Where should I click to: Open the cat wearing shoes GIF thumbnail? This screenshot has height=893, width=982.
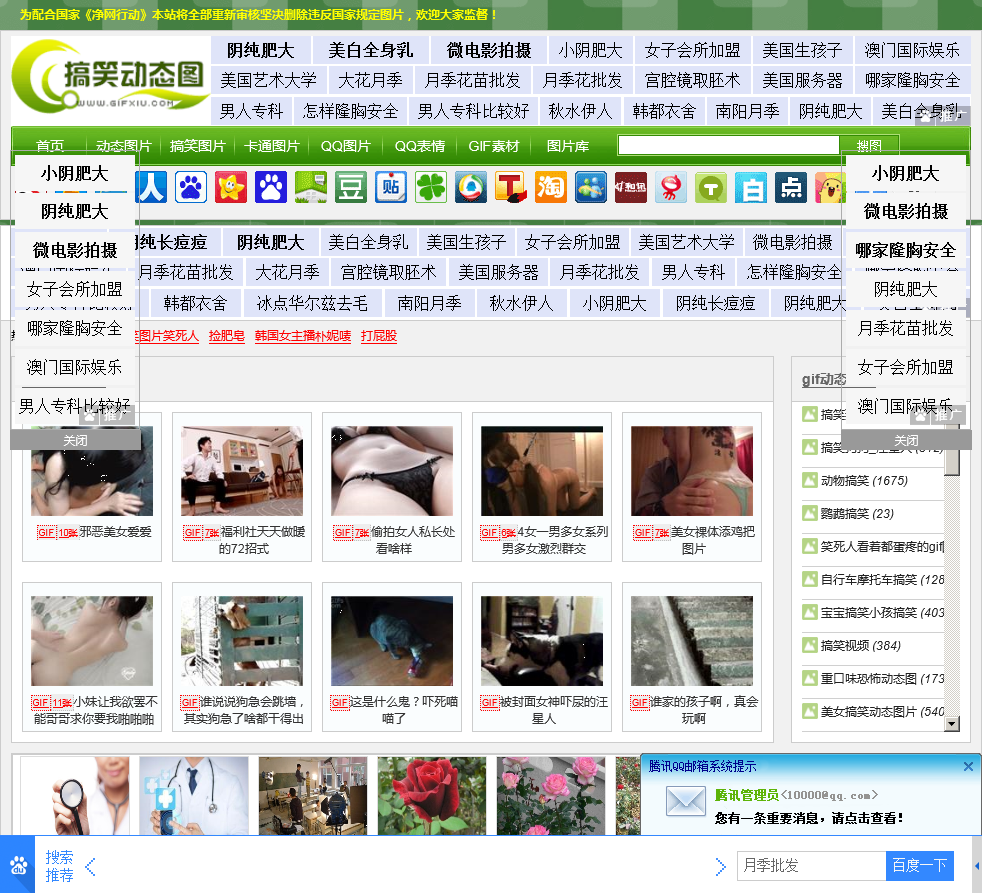point(392,641)
